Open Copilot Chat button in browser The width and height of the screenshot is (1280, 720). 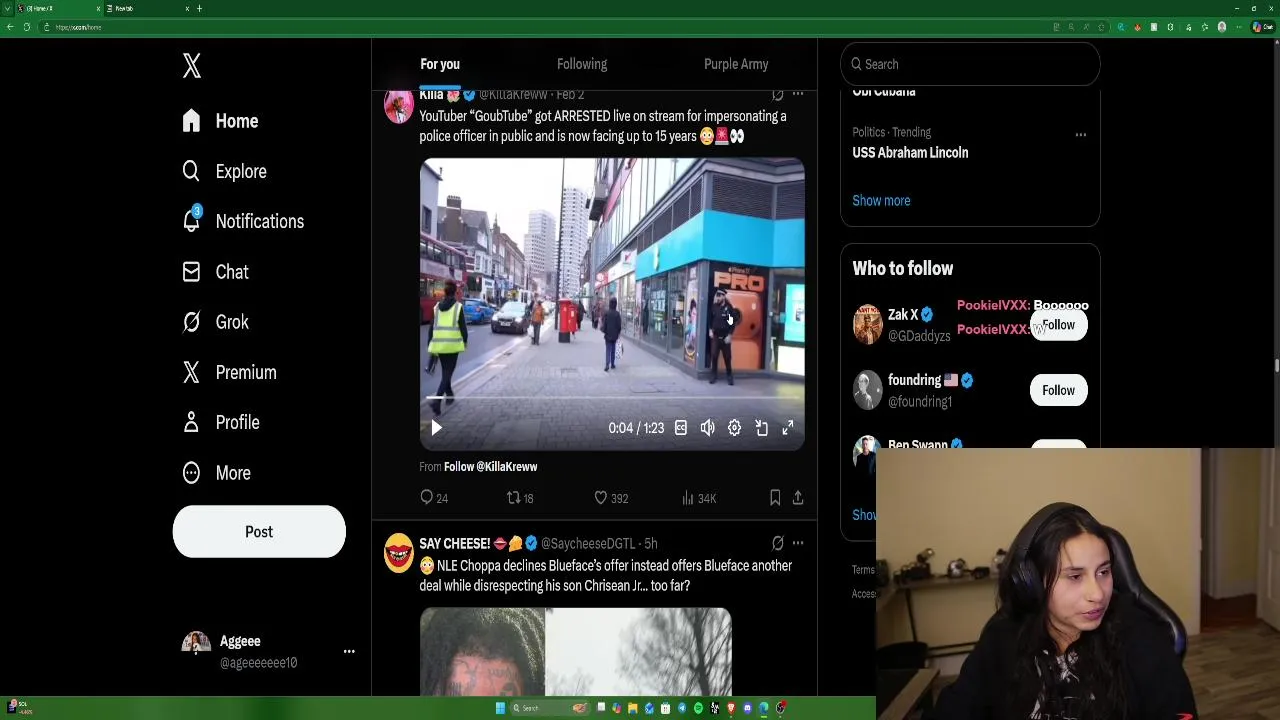pos(1263,27)
